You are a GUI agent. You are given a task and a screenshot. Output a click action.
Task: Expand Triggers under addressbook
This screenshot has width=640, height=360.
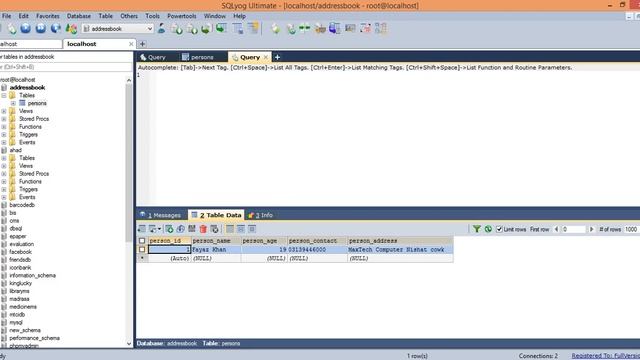4,135
